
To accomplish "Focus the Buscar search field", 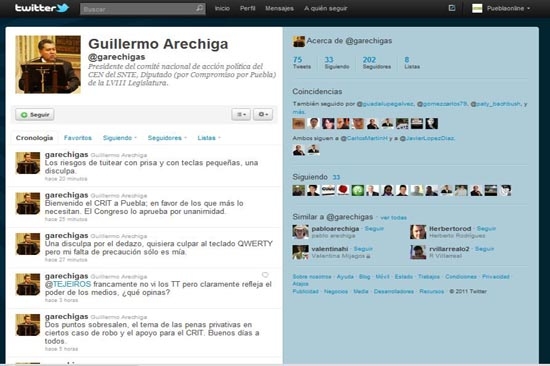I will click(143, 9).
